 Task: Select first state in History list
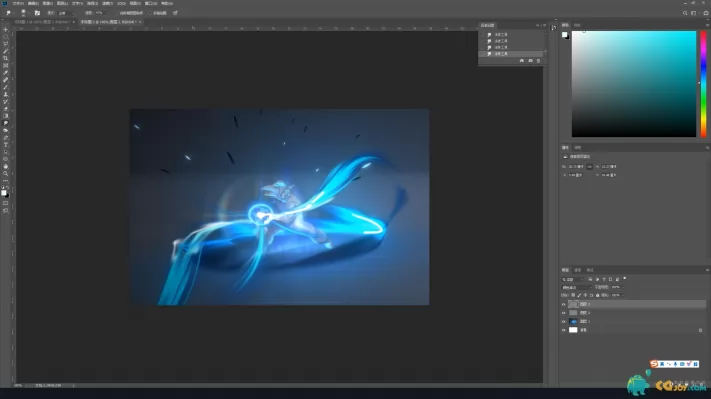point(512,34)
